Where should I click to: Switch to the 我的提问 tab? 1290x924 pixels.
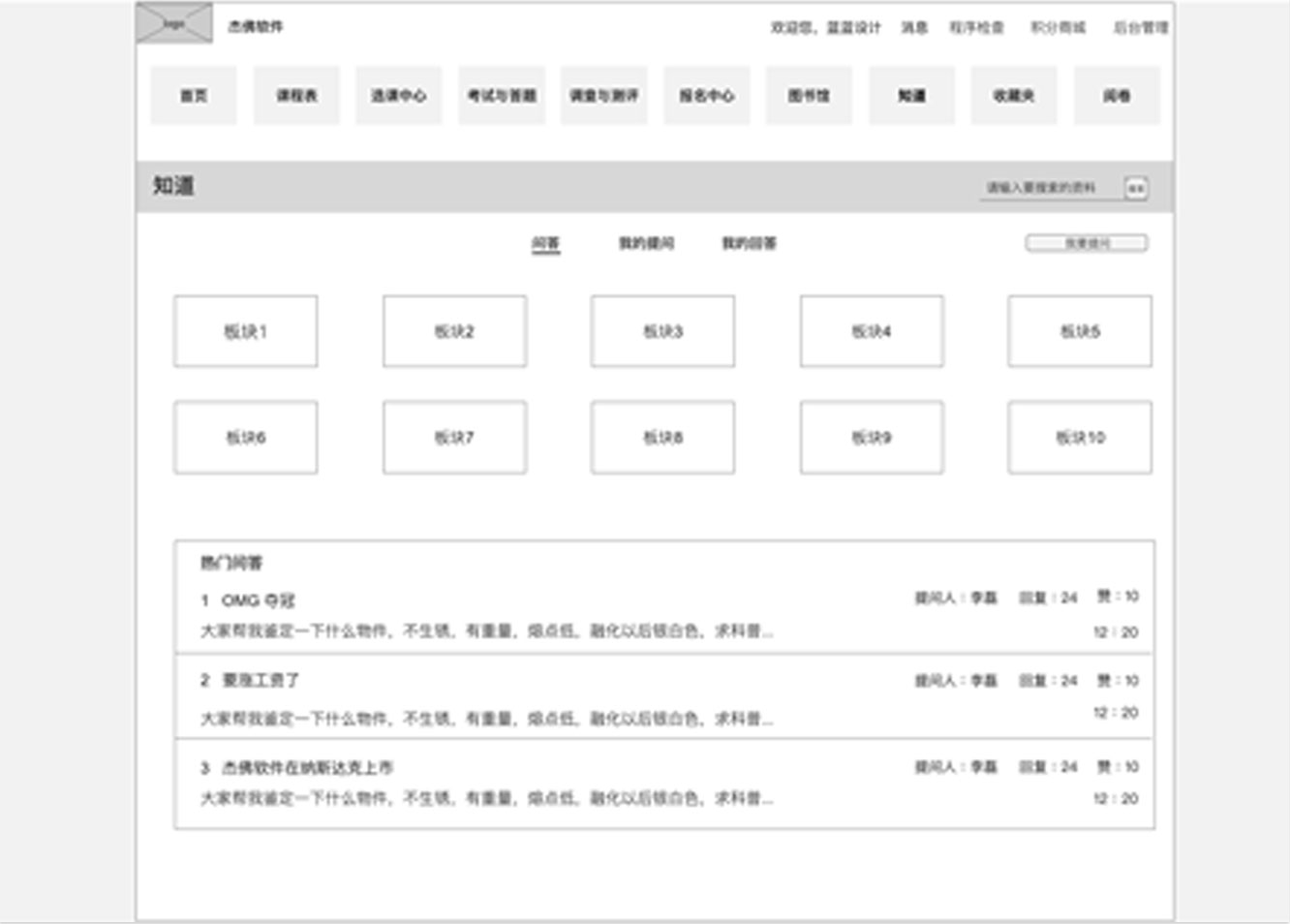(646, 243)
